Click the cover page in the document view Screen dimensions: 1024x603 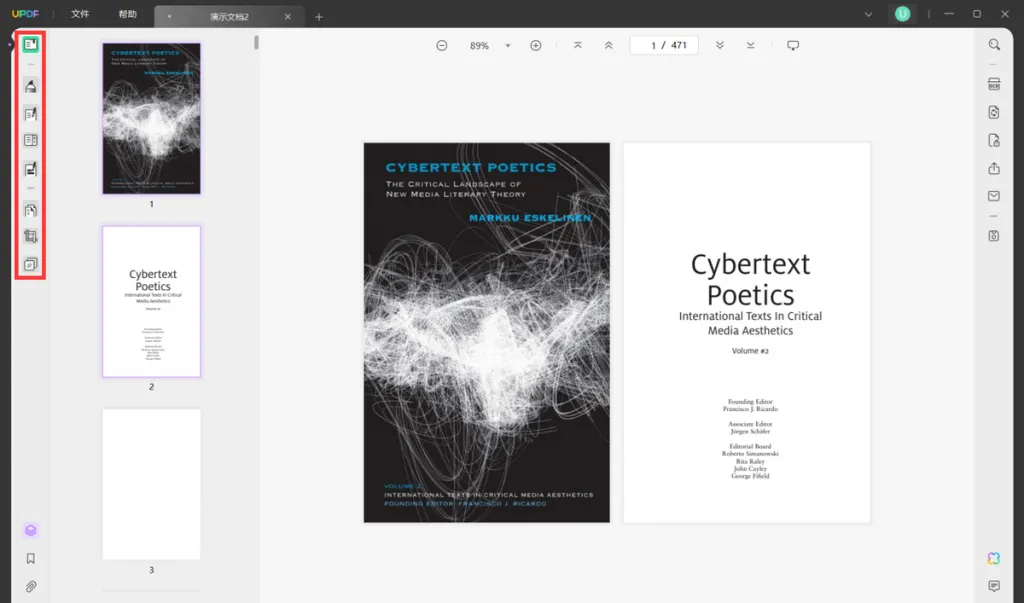(x=487, y=333)
